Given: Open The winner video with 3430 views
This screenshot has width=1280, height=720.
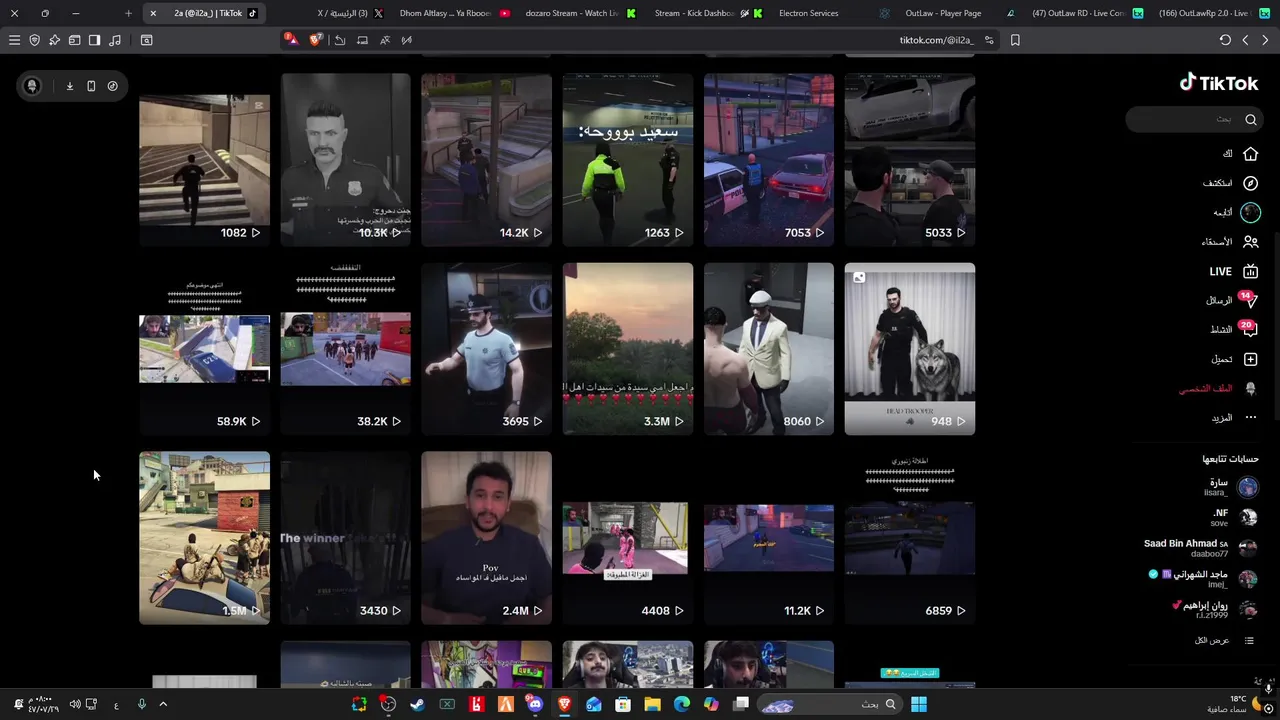Looking at the screenshot, I should tap(345, 538).
